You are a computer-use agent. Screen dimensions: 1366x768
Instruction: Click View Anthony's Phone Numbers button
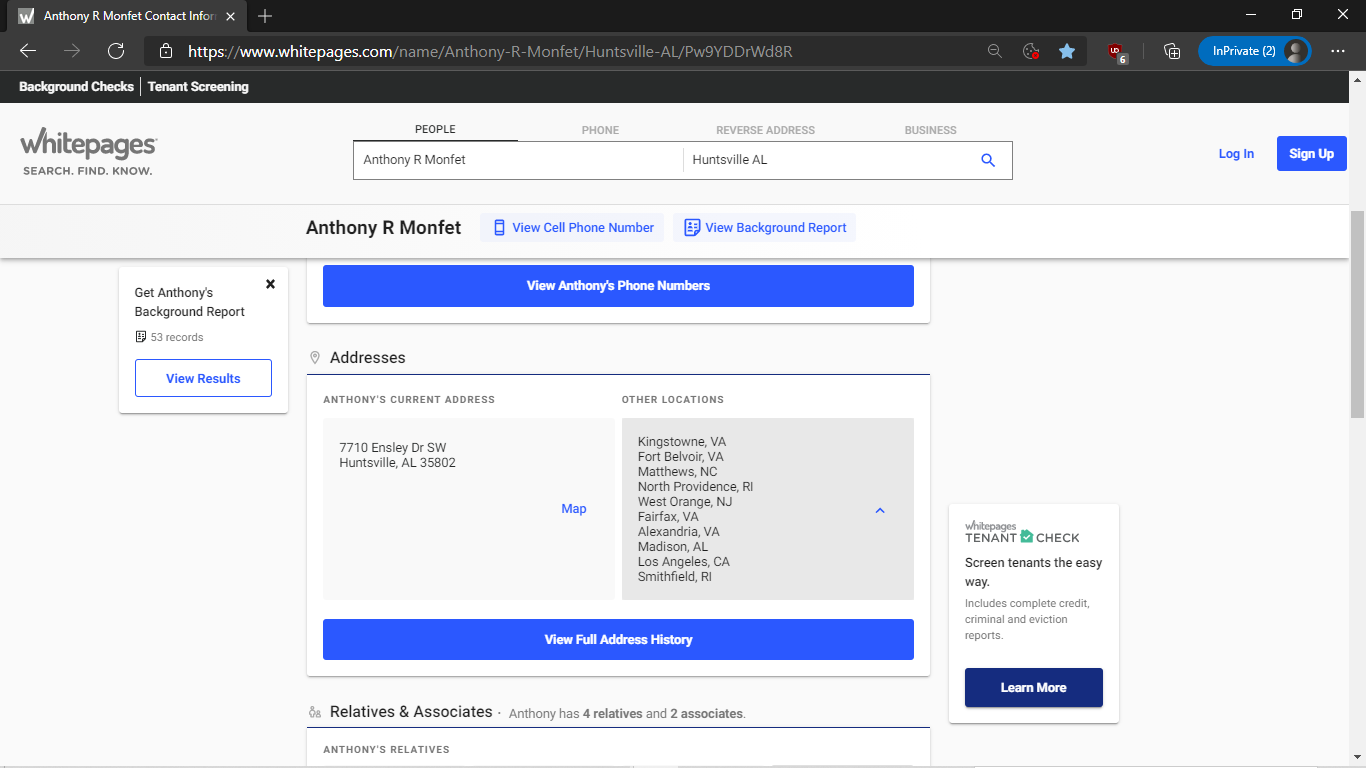click(x=618, y=286)
